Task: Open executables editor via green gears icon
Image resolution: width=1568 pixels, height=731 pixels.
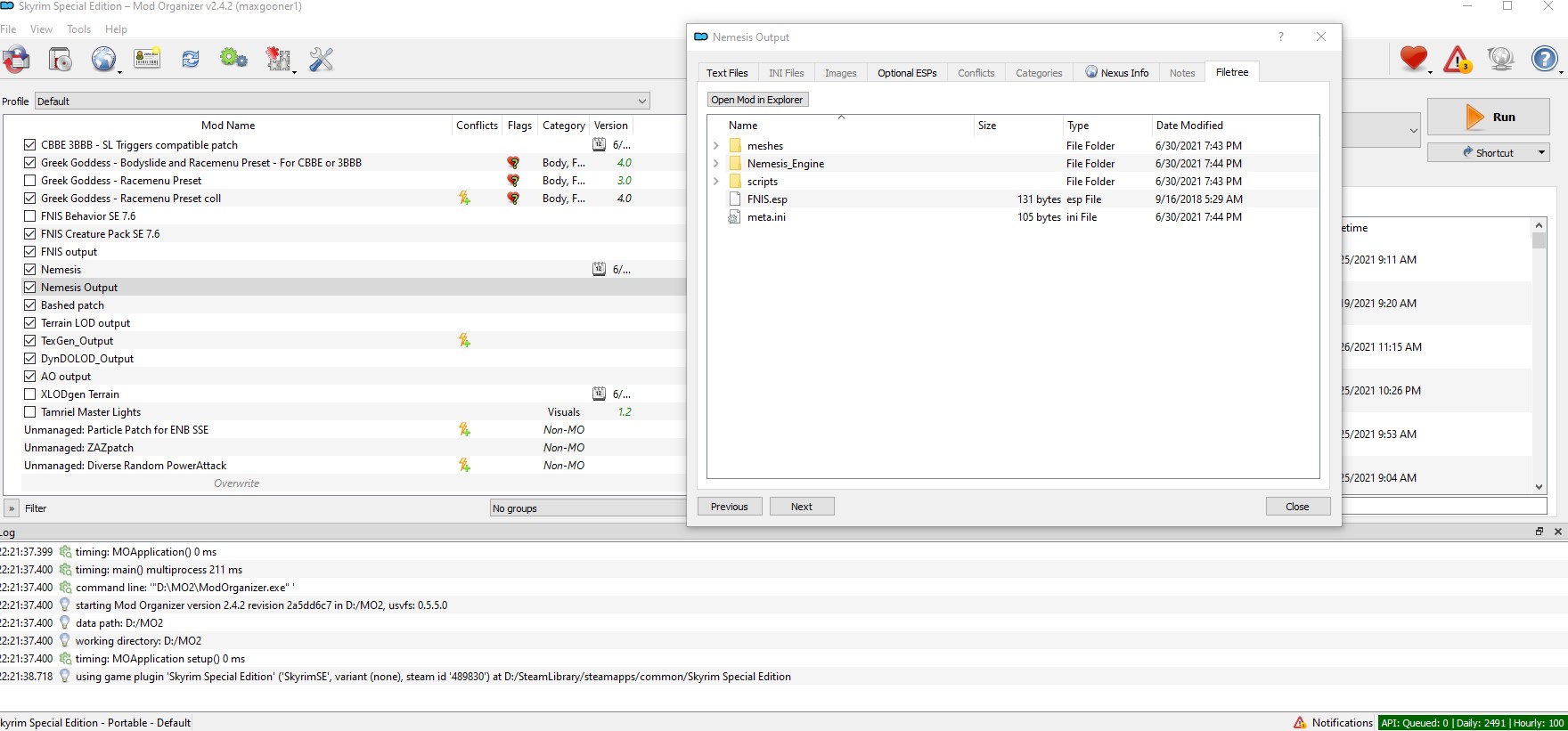Action: 233,60
